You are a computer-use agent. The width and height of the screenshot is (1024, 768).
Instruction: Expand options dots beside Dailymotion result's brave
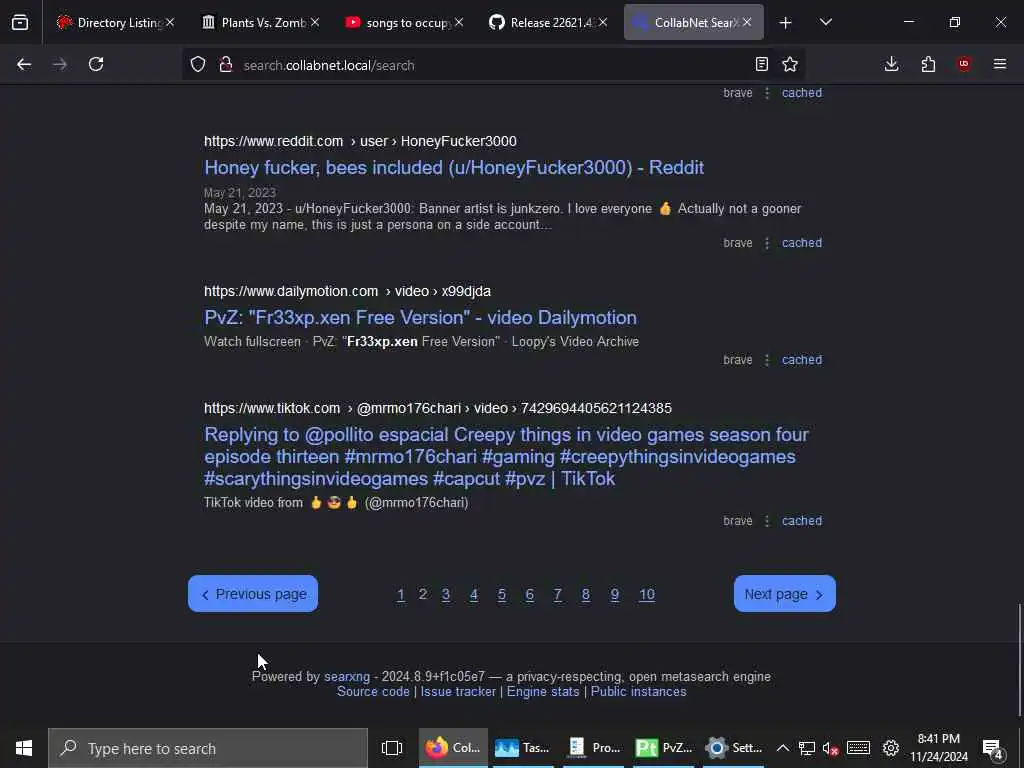[767, 360]
